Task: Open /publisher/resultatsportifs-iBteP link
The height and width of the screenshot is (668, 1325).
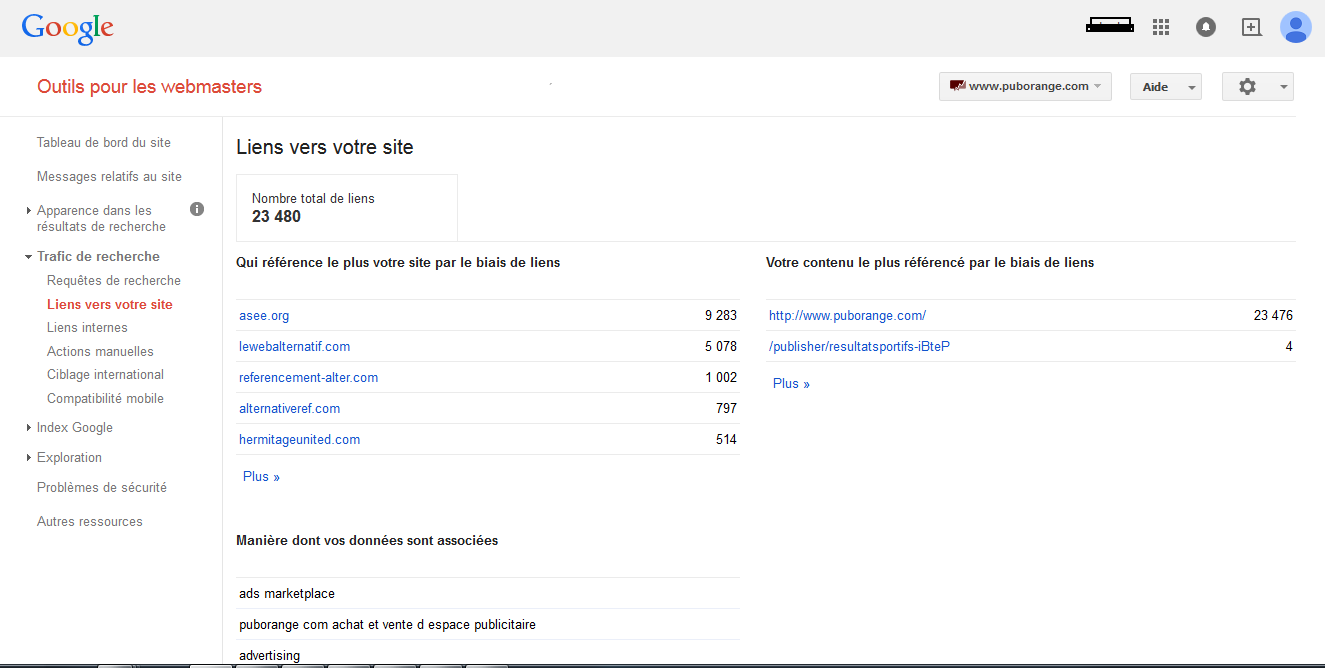Action: click(x=859, y=346)
